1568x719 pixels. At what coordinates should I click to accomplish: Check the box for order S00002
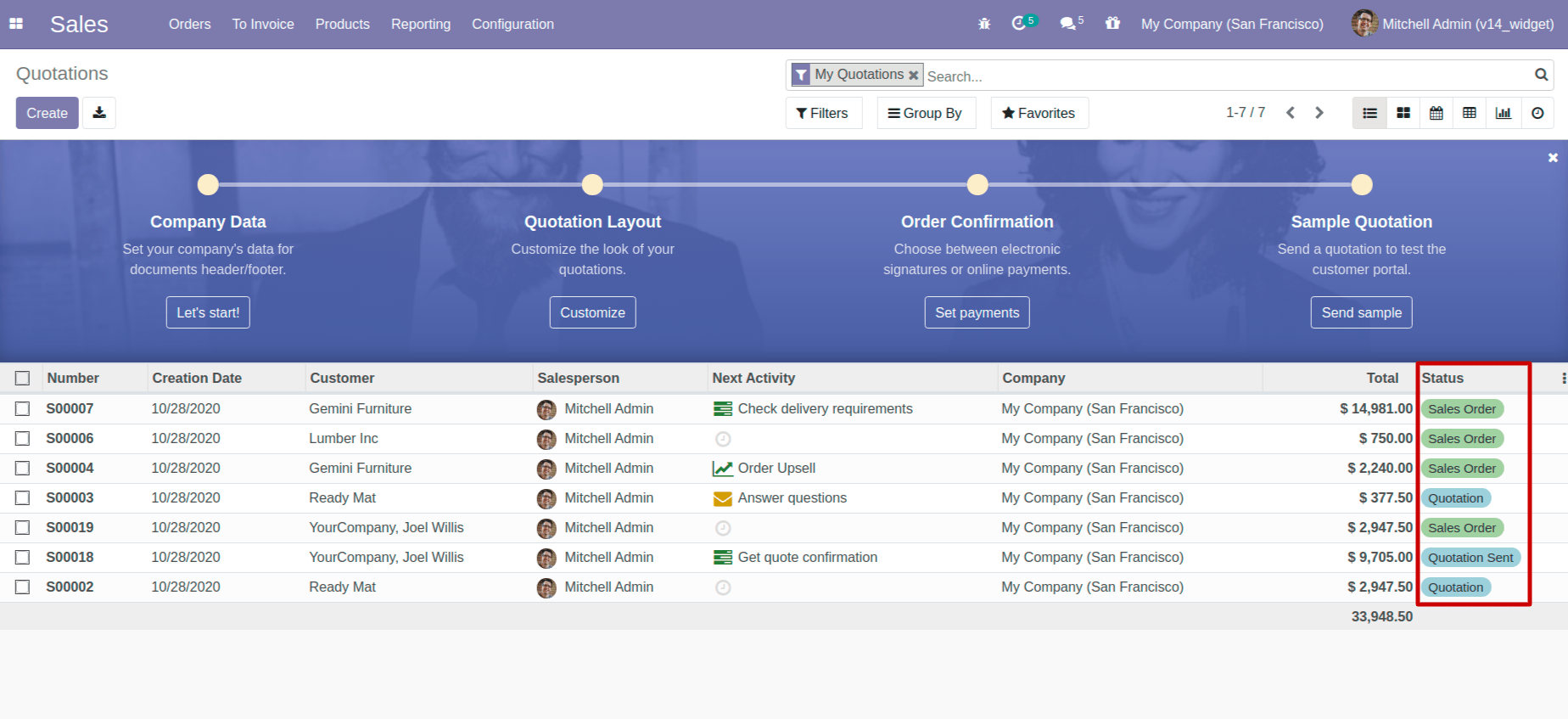pos(23,587)
